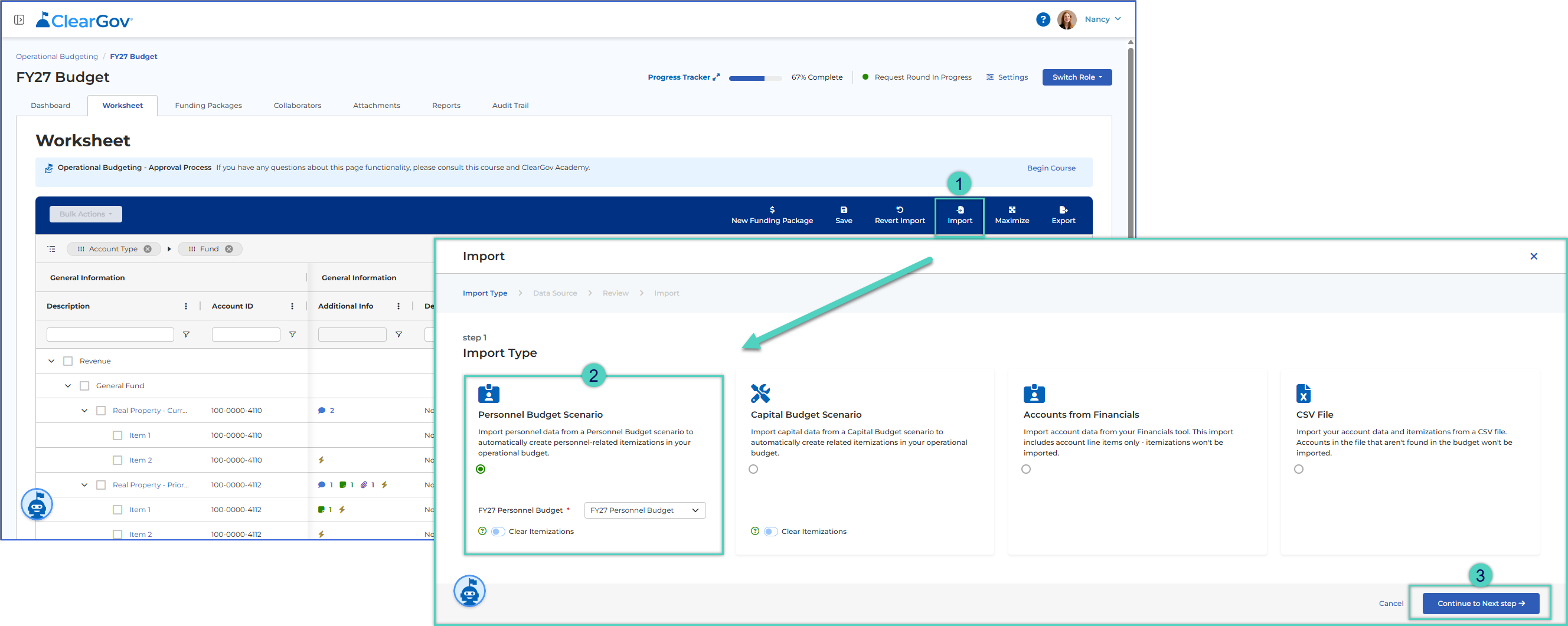Remove the Fund grouping chip
1568x626 pixels.
[x=229, y=249]
